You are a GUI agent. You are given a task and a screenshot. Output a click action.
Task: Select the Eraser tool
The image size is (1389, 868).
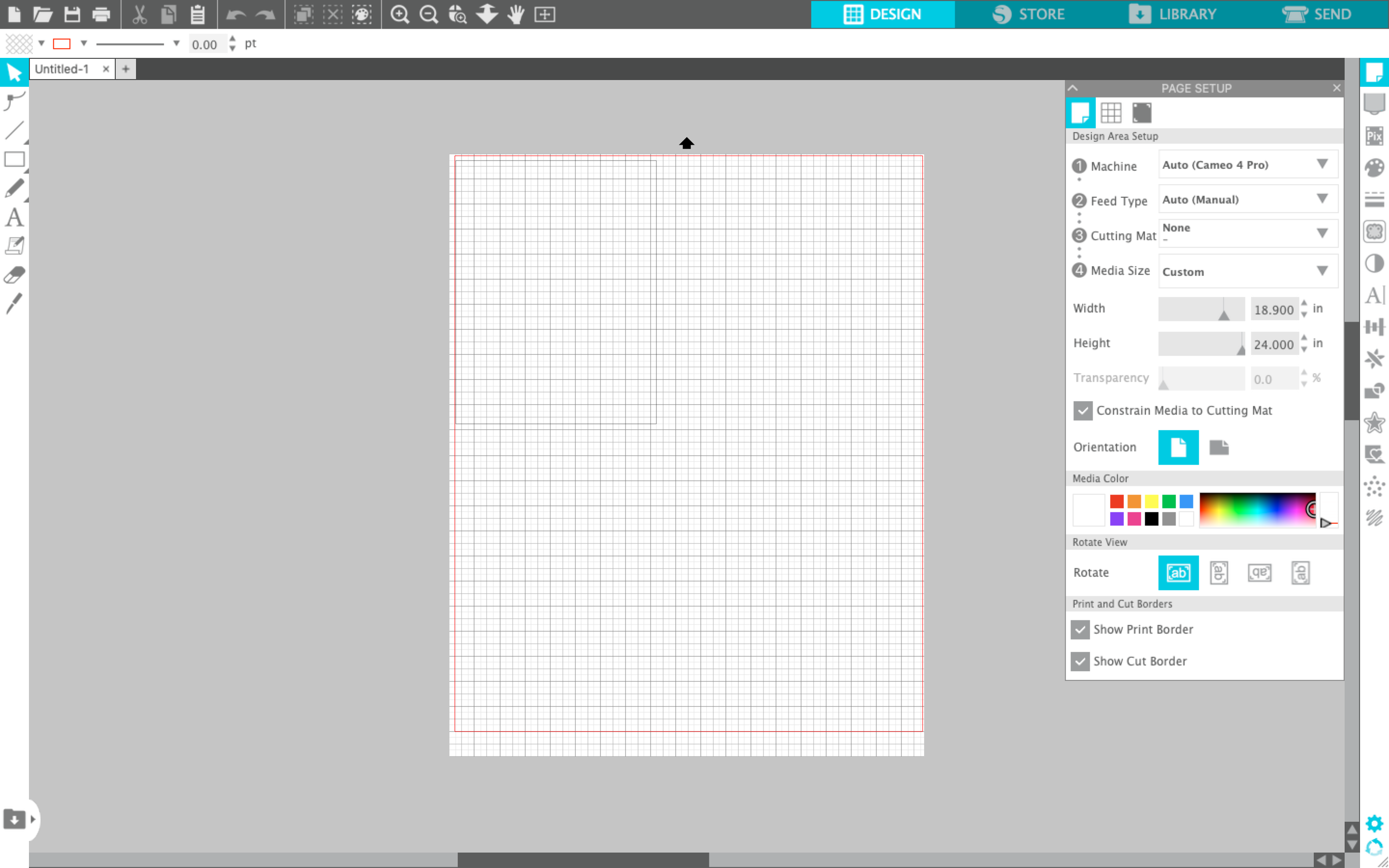(14, 274)
